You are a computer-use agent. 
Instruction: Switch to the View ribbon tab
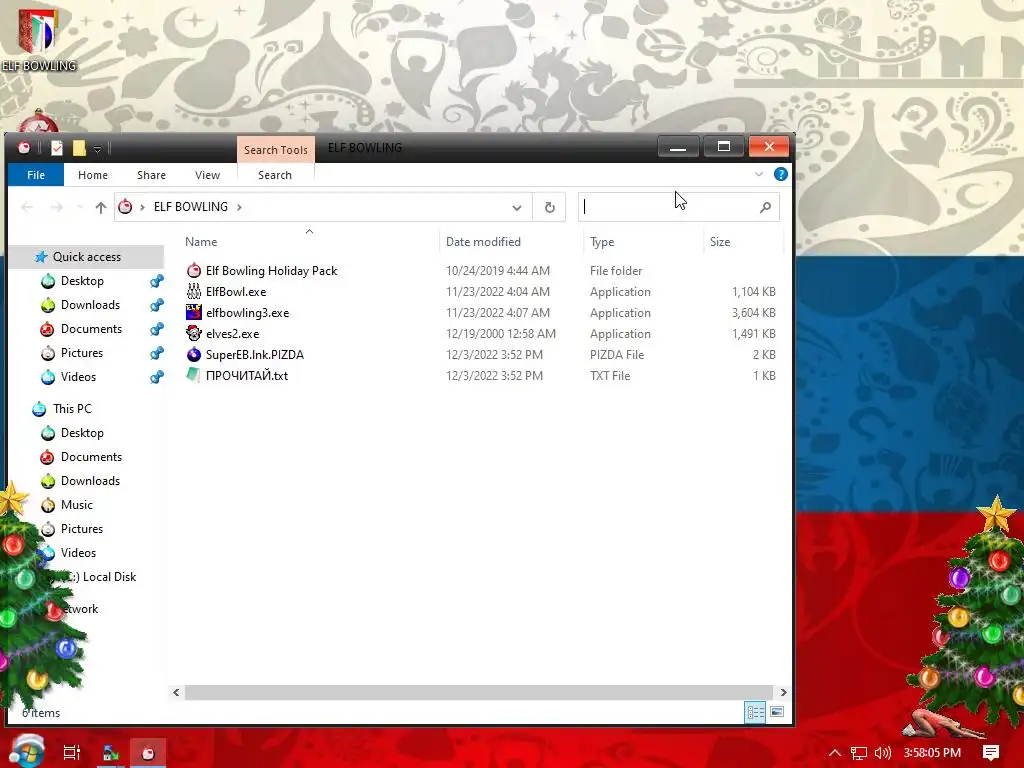click(207, 175)
